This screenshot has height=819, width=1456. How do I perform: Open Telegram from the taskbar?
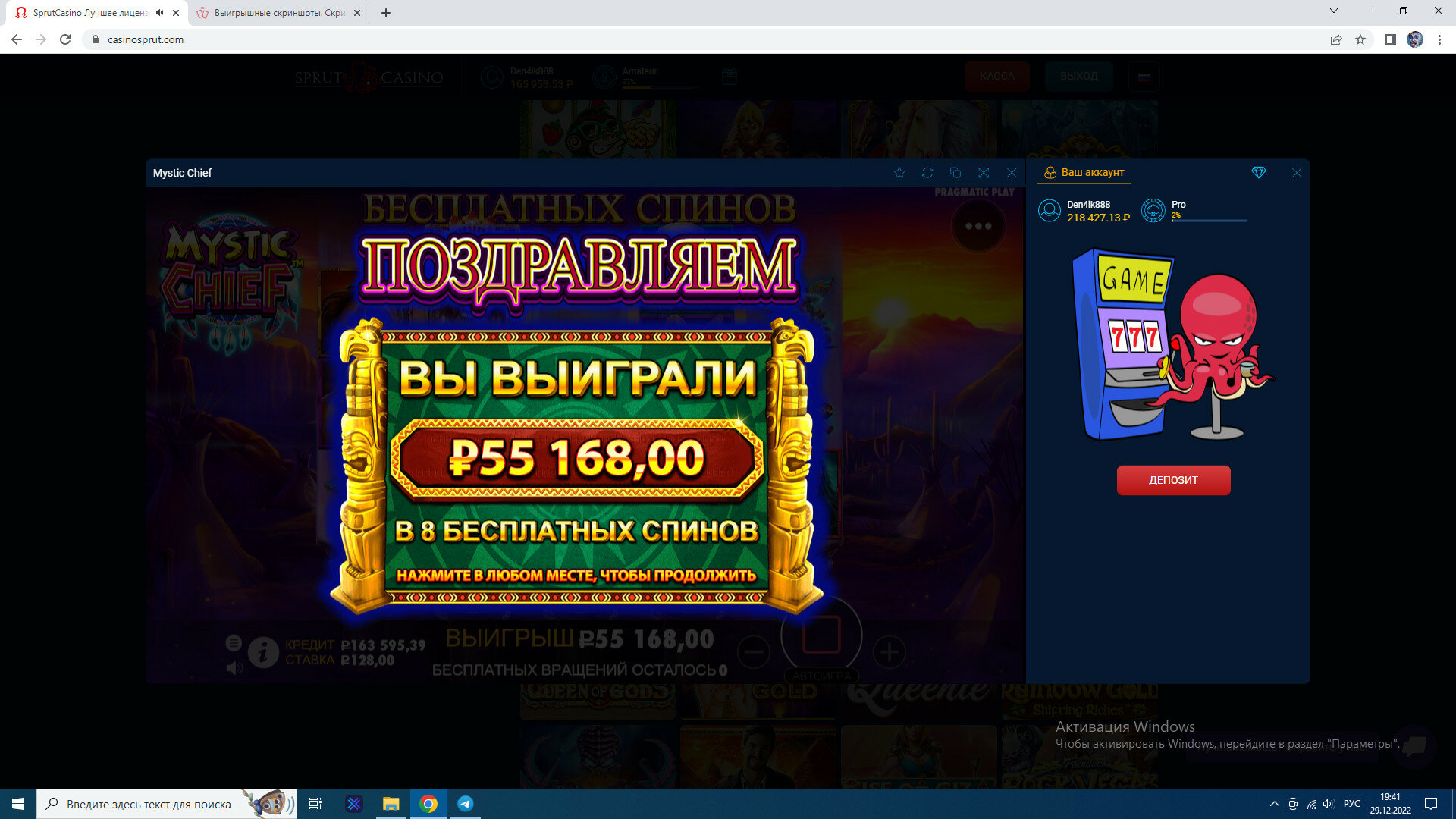click(466, 804)
